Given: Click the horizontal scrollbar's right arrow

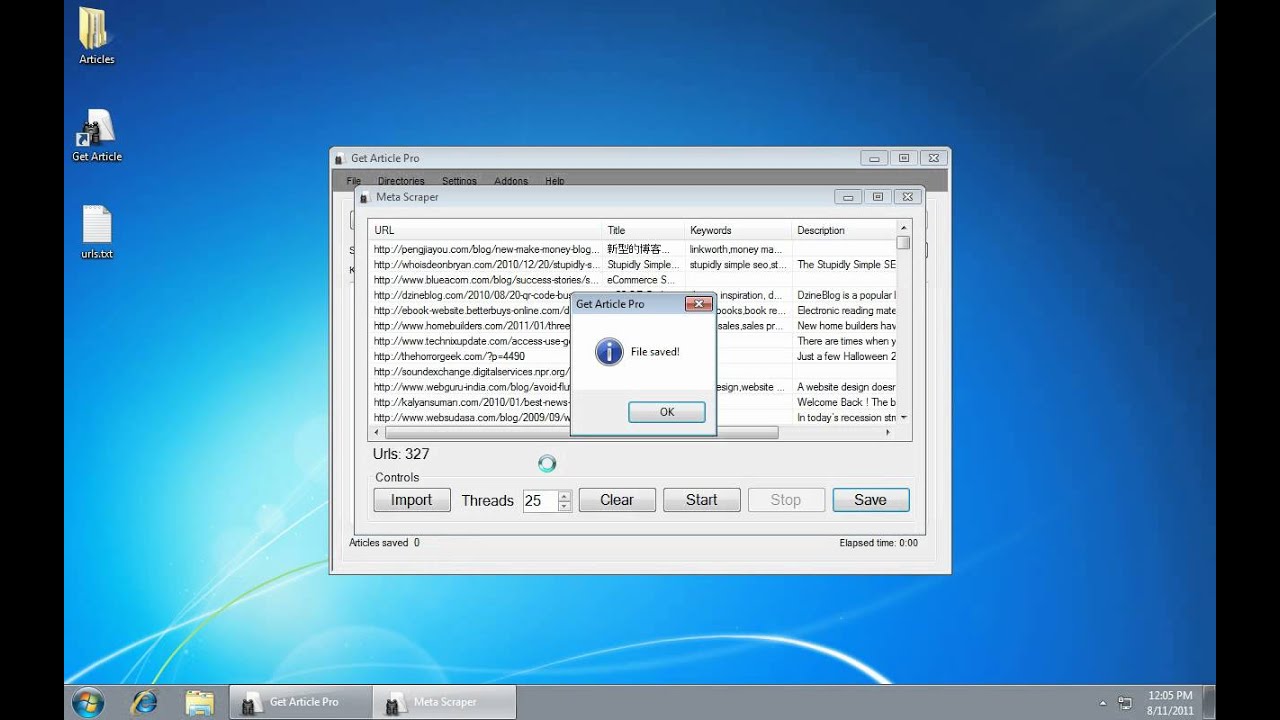Looking at the screenshot, I should [888, 432].
